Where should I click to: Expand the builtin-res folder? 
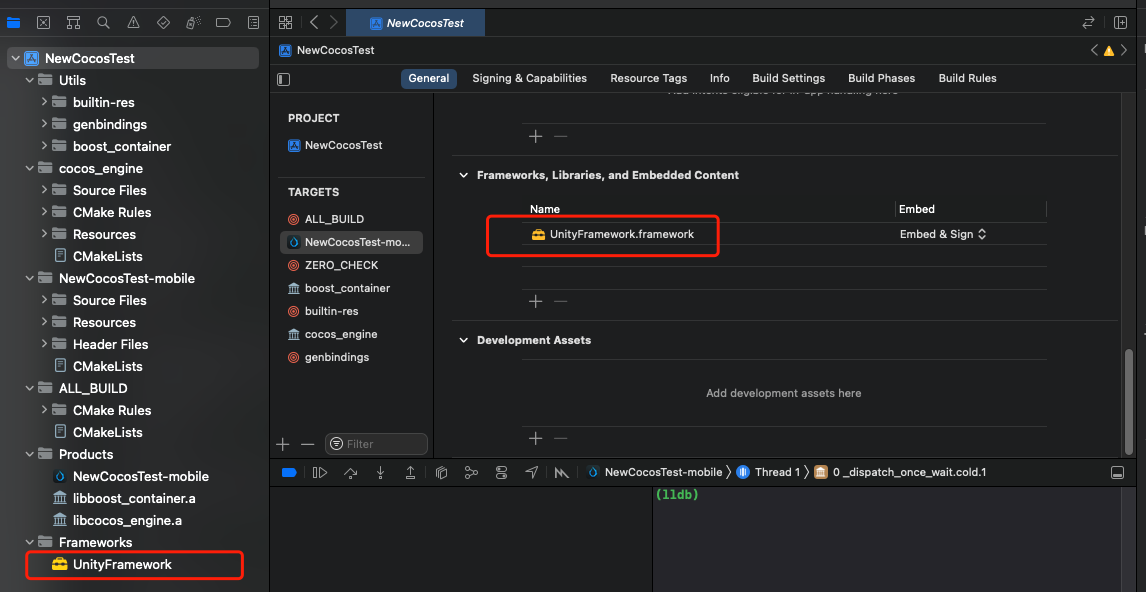coord(45,102)
